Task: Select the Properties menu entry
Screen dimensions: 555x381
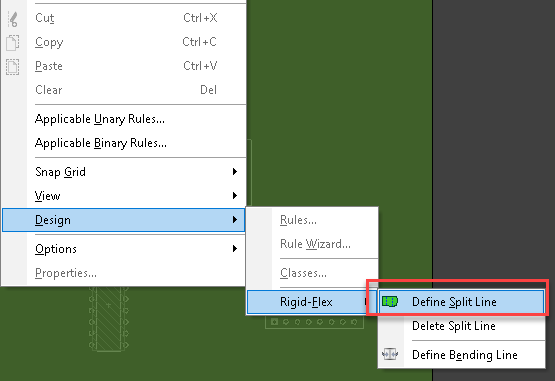Action: pos(124,273)
